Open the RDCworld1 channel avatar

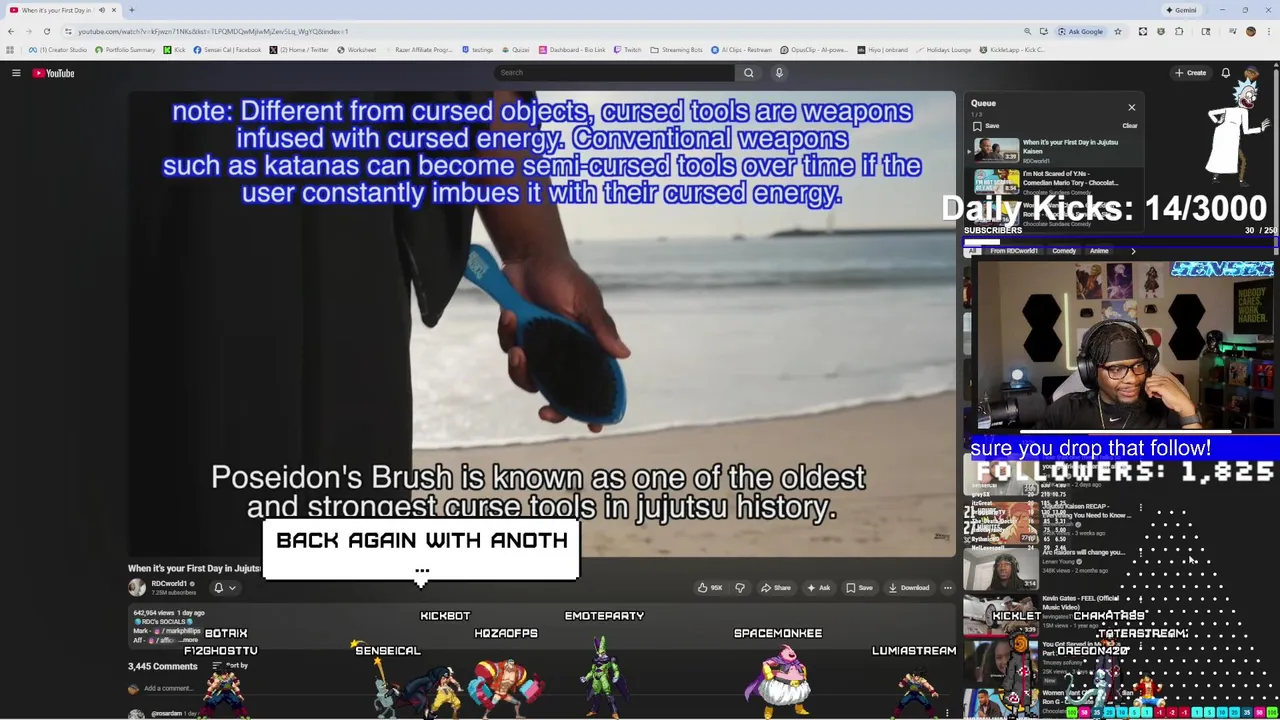(137, 588)
